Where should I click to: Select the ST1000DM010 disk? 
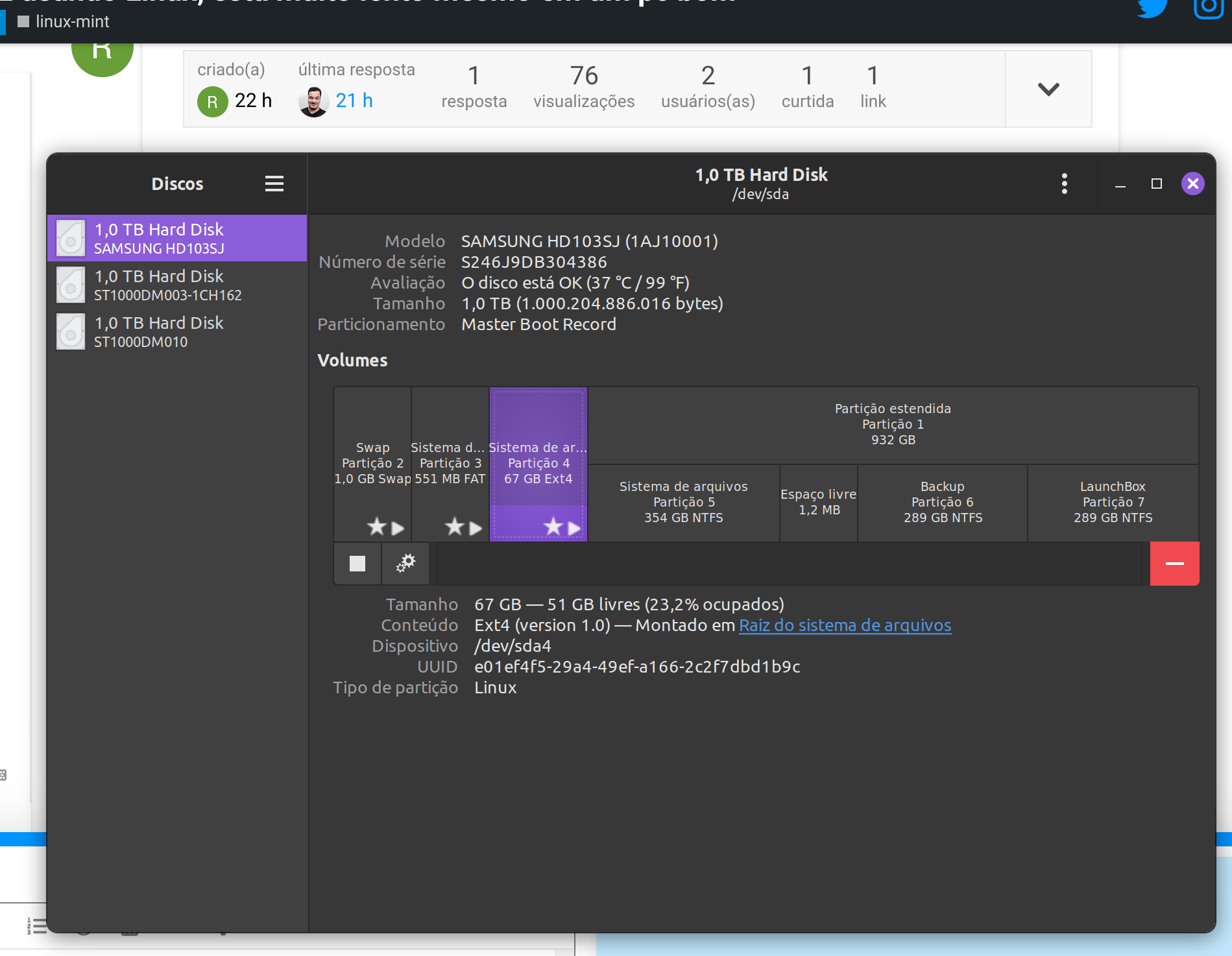(x=177, y=331)
